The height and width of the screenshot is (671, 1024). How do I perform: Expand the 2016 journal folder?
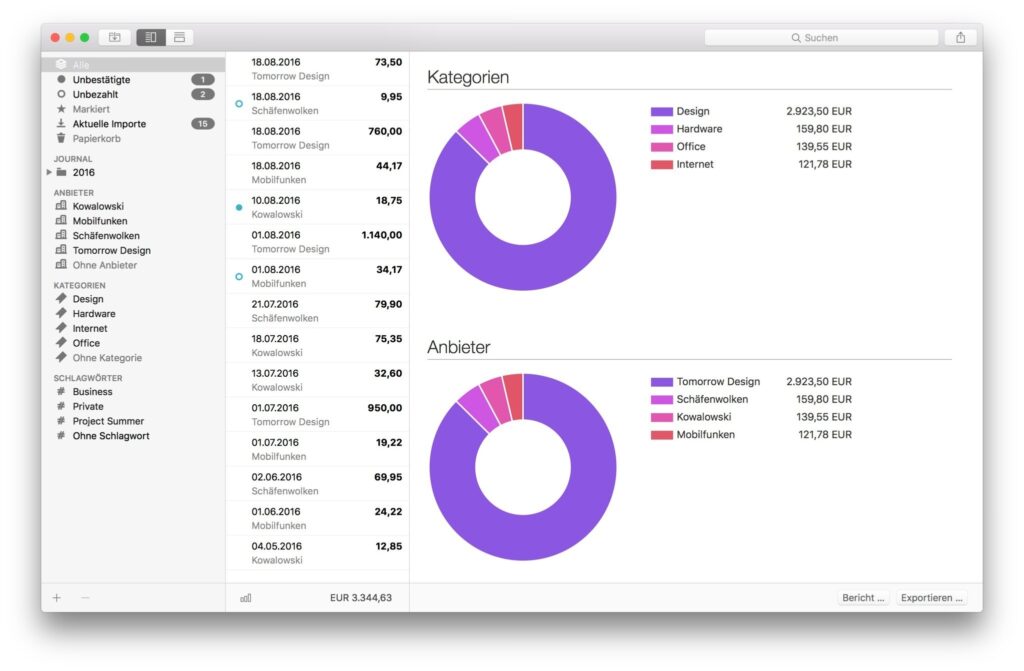[x=48, y=172]
